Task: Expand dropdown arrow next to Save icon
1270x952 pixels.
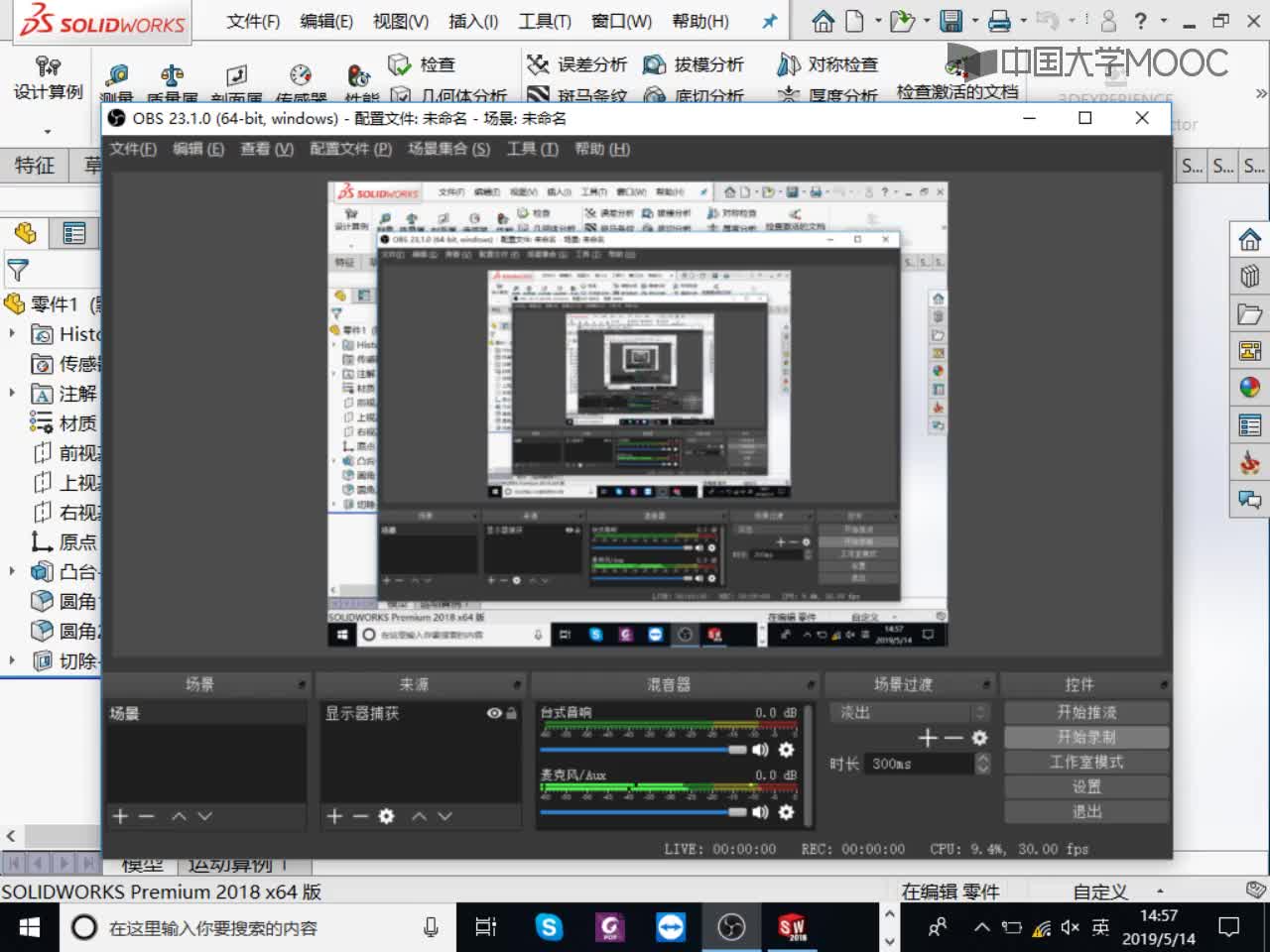Action: tap(975, 21)
